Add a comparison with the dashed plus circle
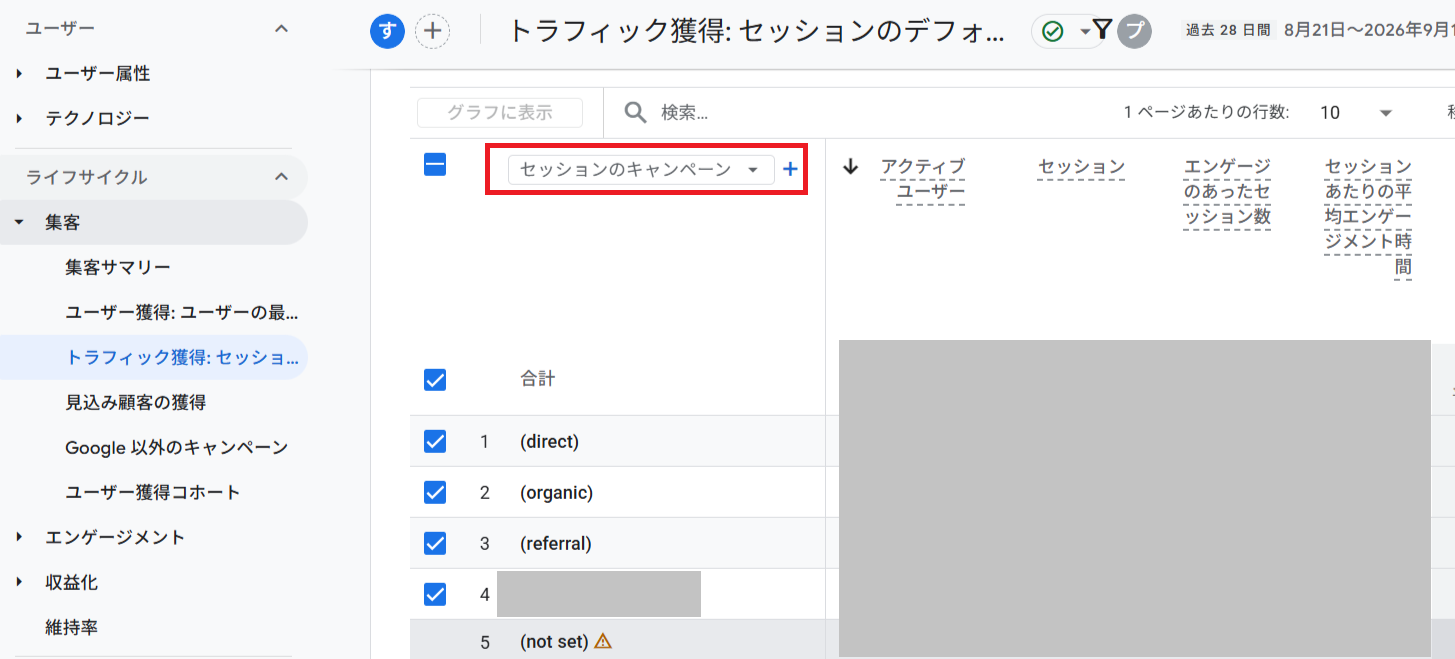Image resolution: width=1455 pixels, height=659 pixels. 432,31
